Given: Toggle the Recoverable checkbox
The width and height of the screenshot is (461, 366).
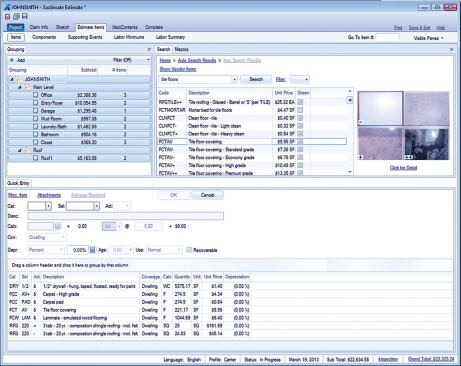Looking at the screenshot, I should click(189, 250).
